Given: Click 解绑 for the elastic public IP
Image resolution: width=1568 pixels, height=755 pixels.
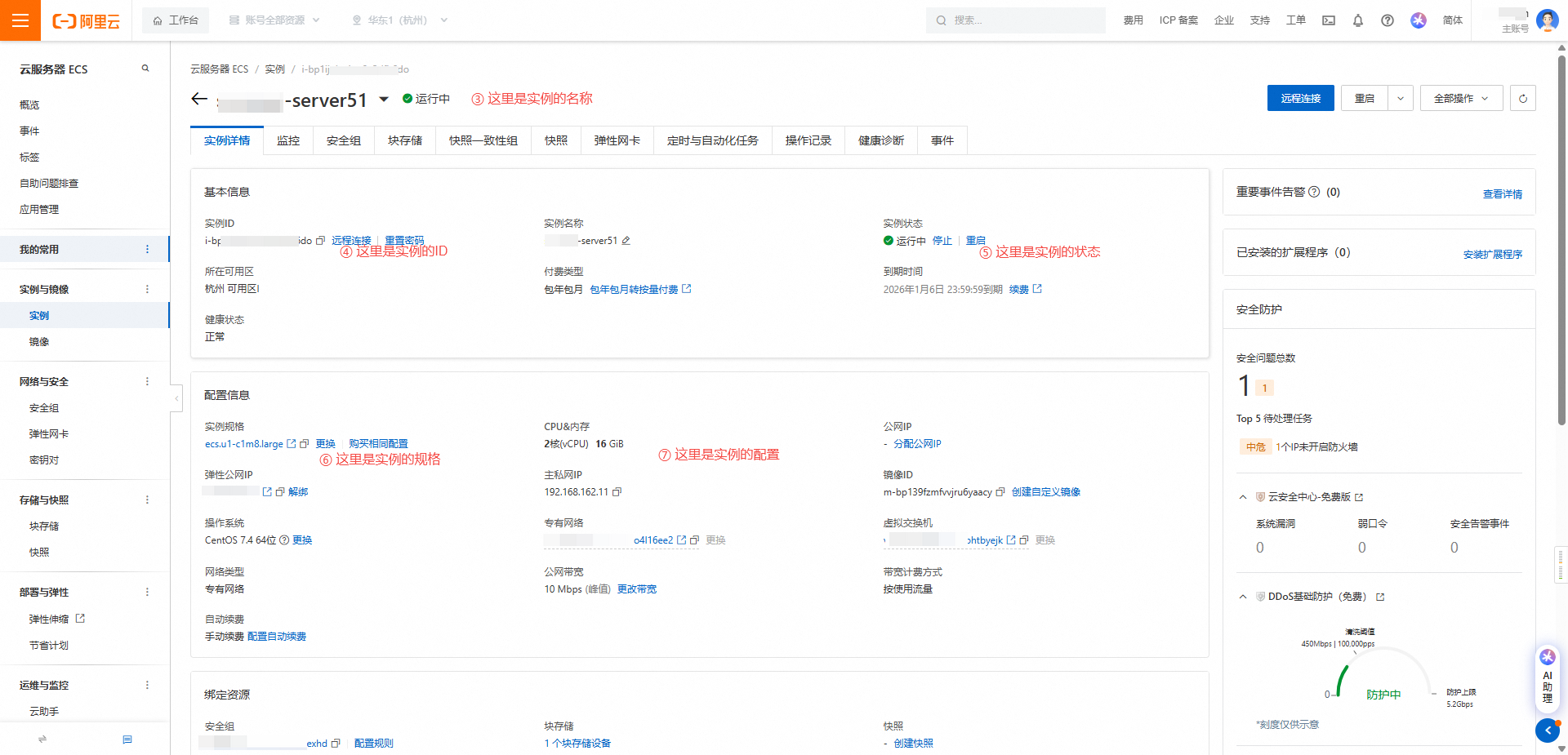Looking at the screenshot, I should point(298,492).
